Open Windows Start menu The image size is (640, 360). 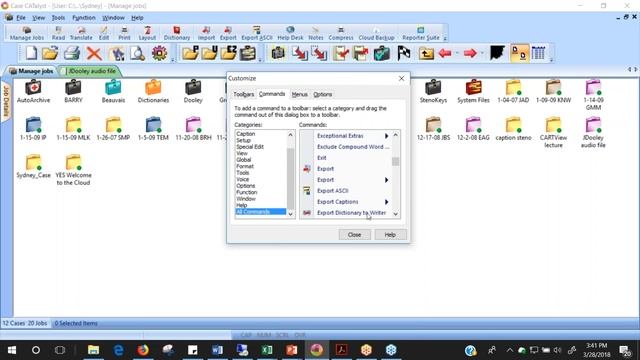[x=12, y=350]
